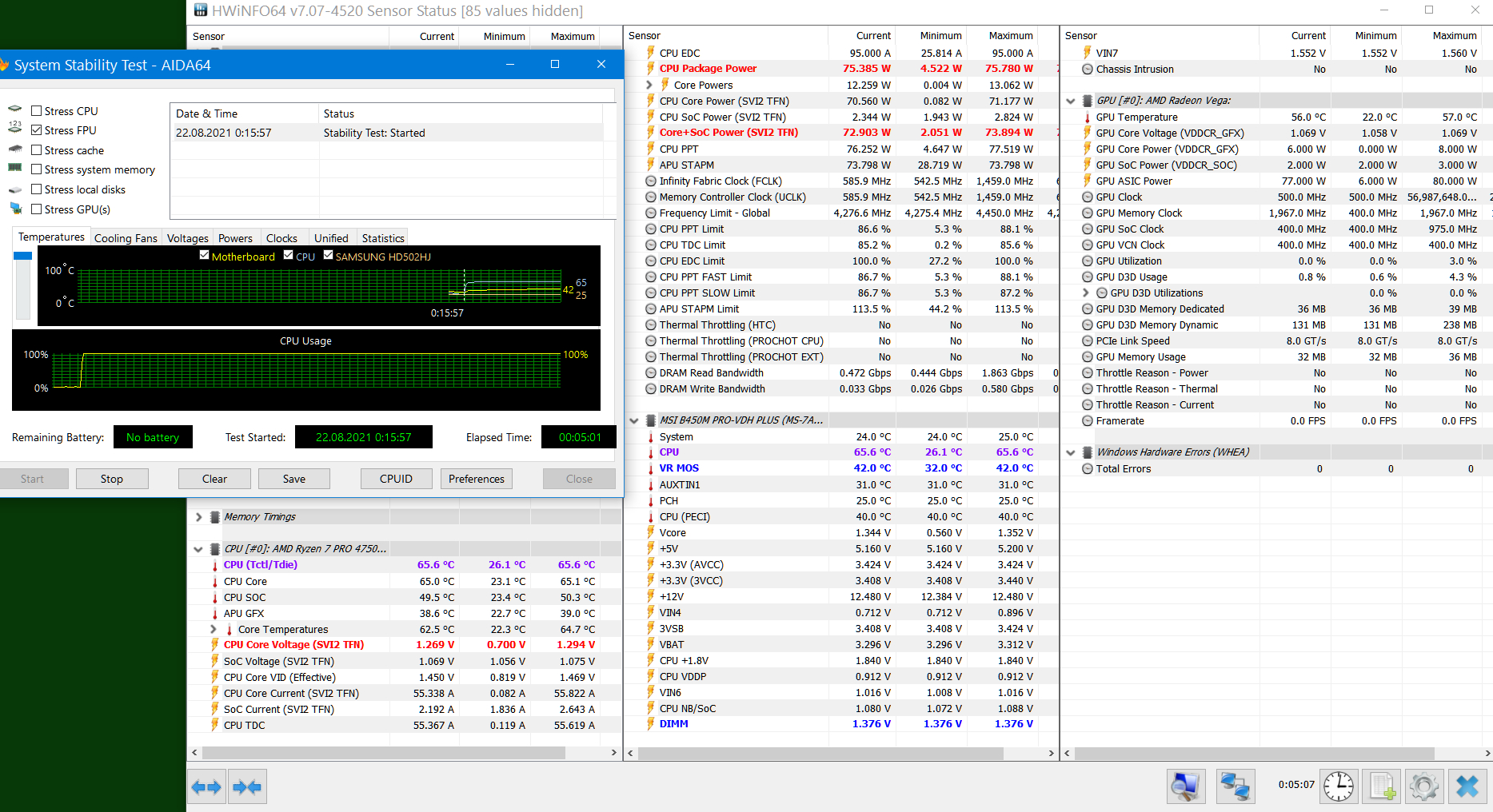Click the expand columns arrows icon
This screenshot has width=1493, height=812.
206,787
